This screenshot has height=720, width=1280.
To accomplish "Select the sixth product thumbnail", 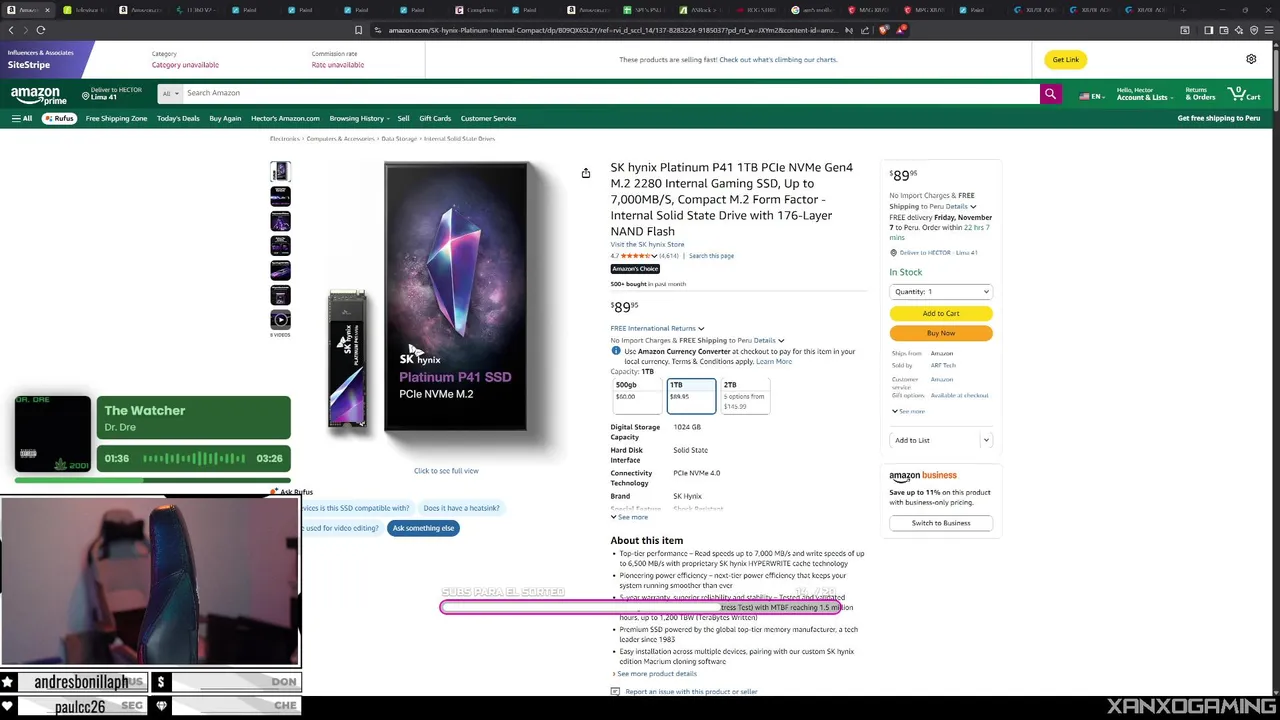I will point(280,295).
